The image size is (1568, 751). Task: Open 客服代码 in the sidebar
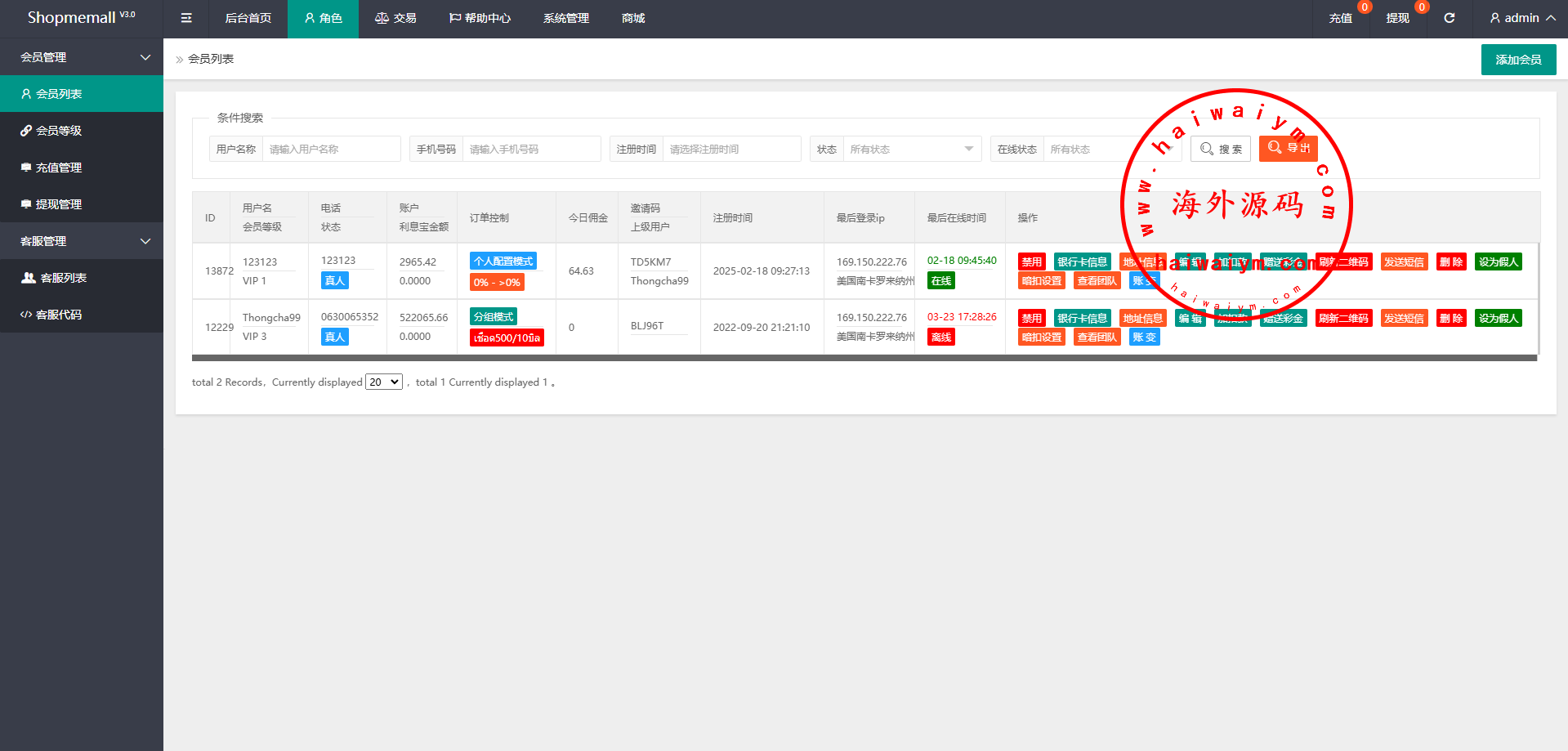point(82,315)
